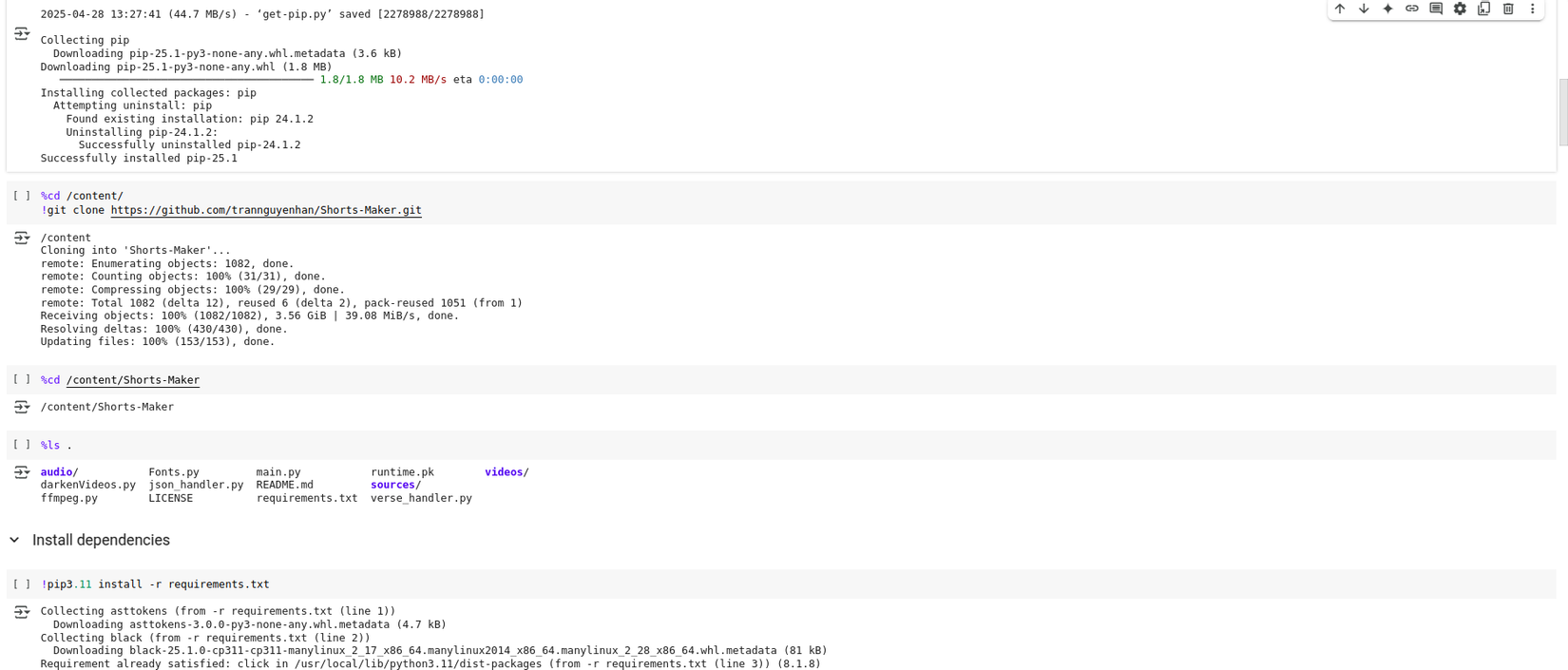The width and height of the screenshot is (1568, 670).
Task: Click 'README.md' in the file listing
Action: (x=284, y=485)
